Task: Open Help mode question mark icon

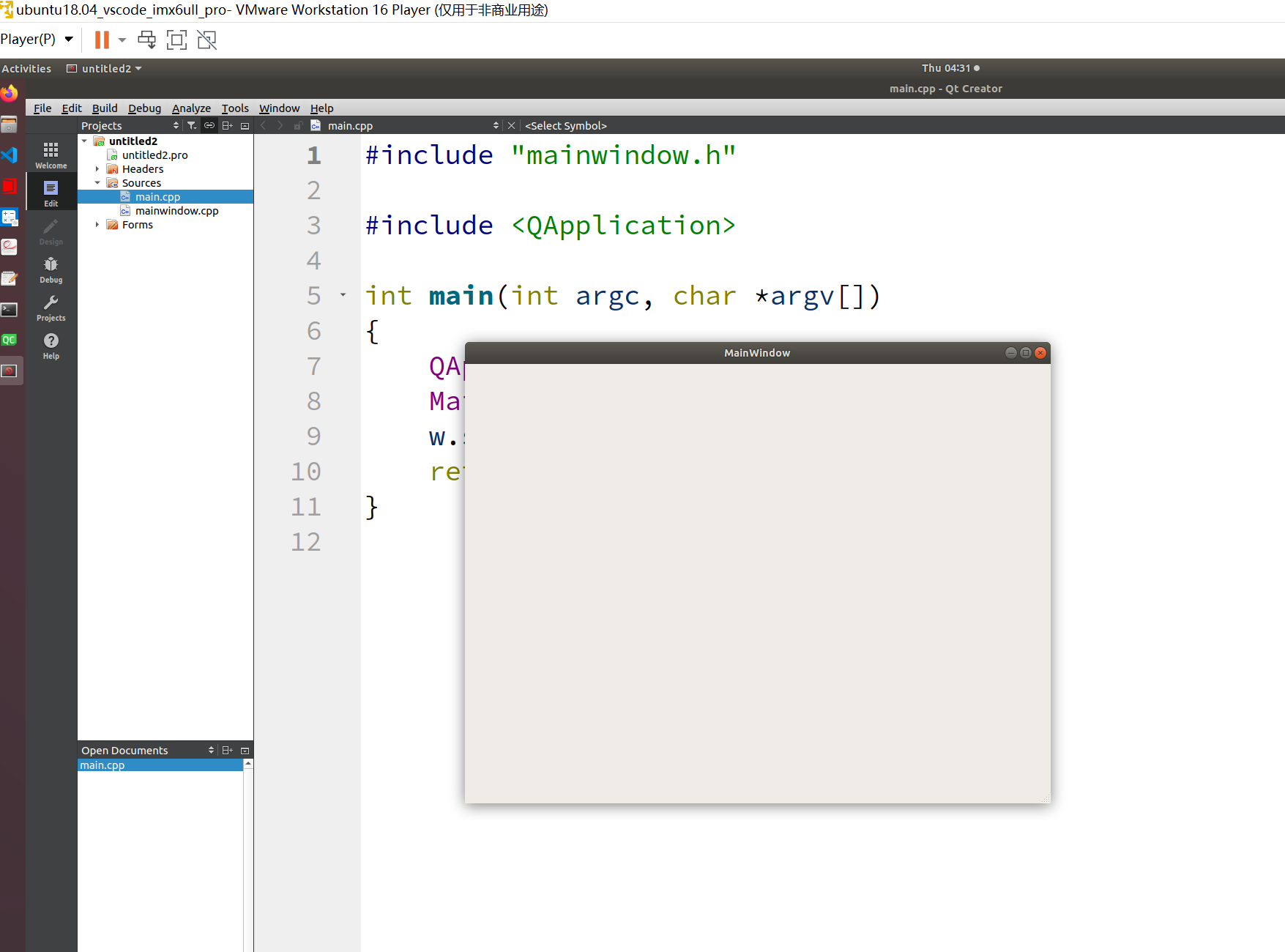Action: [x=51, y=345]
